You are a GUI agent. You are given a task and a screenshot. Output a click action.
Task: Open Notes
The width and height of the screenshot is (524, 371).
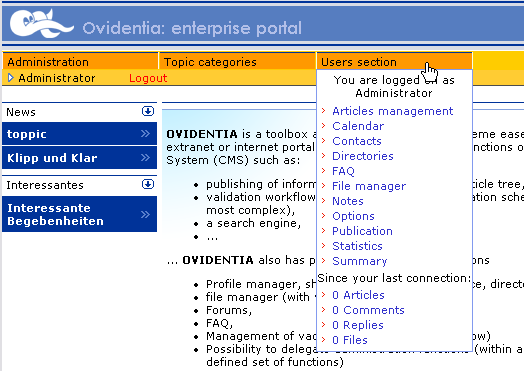[348, 201]
